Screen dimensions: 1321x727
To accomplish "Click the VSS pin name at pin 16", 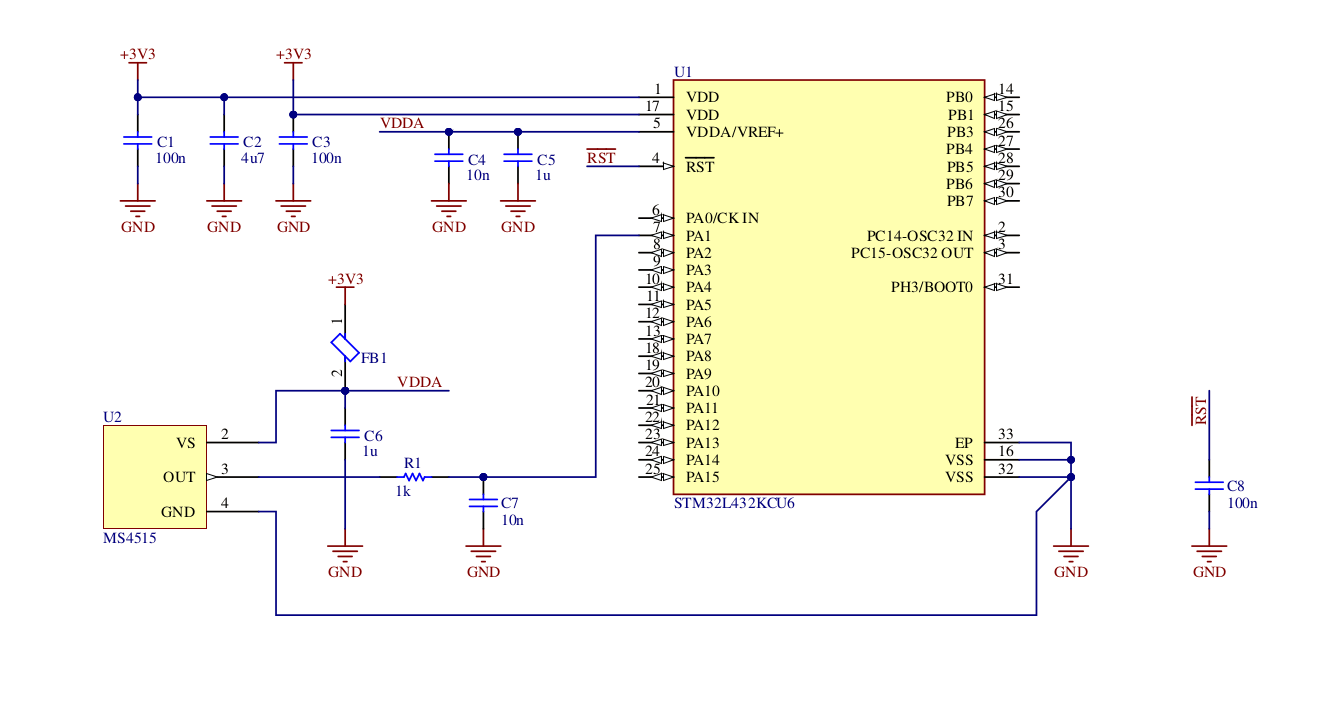I will pyautogui.click(x=959, y=460).
